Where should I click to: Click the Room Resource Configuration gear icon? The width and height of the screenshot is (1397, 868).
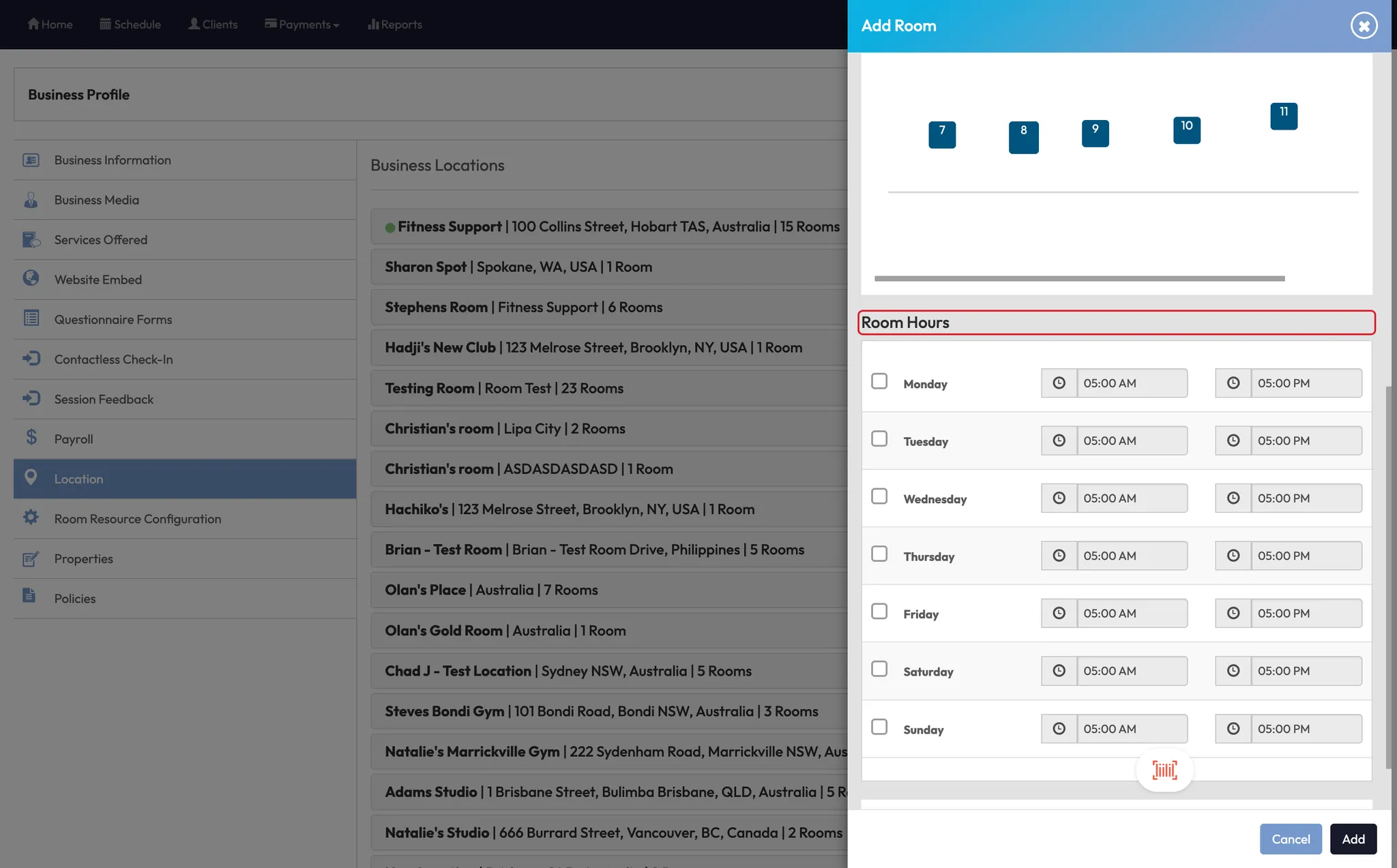tap(31, 518)
